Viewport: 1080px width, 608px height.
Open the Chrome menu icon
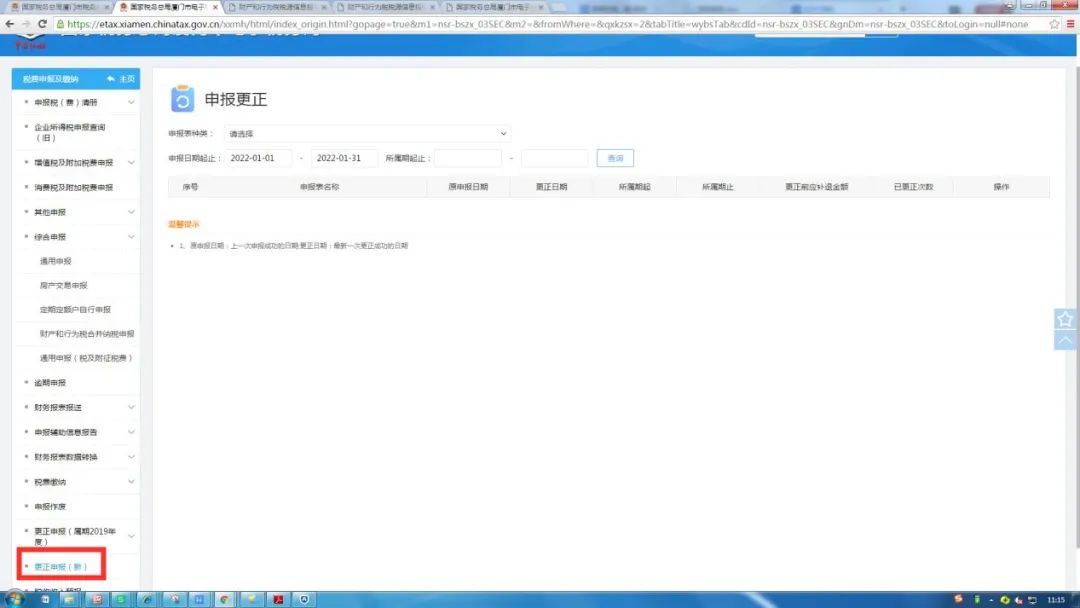click(1070, 24)
